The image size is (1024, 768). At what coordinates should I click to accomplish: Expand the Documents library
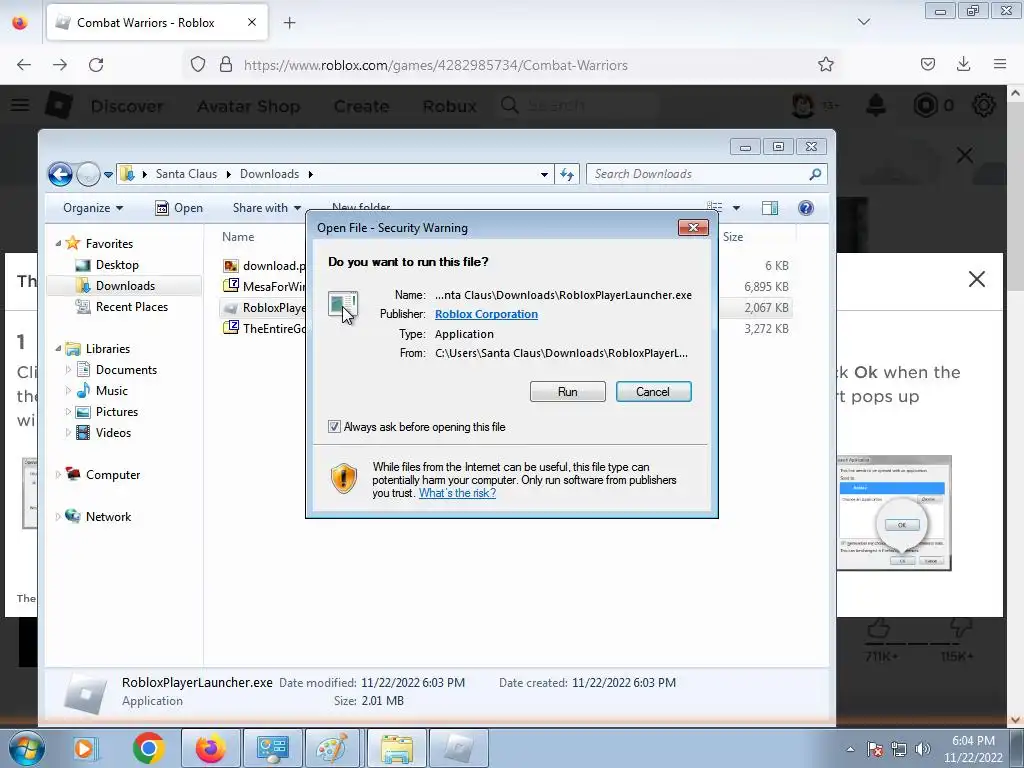coord(68,370)
